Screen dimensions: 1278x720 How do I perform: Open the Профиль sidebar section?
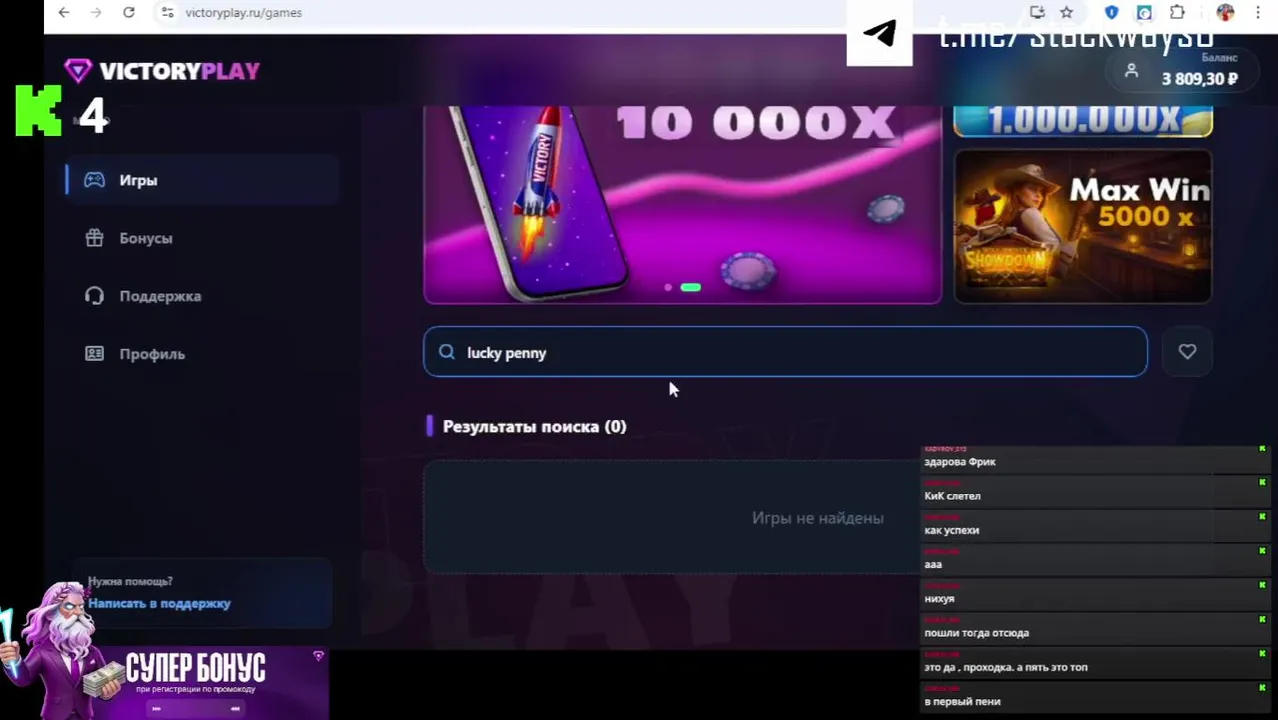(202, 354)
